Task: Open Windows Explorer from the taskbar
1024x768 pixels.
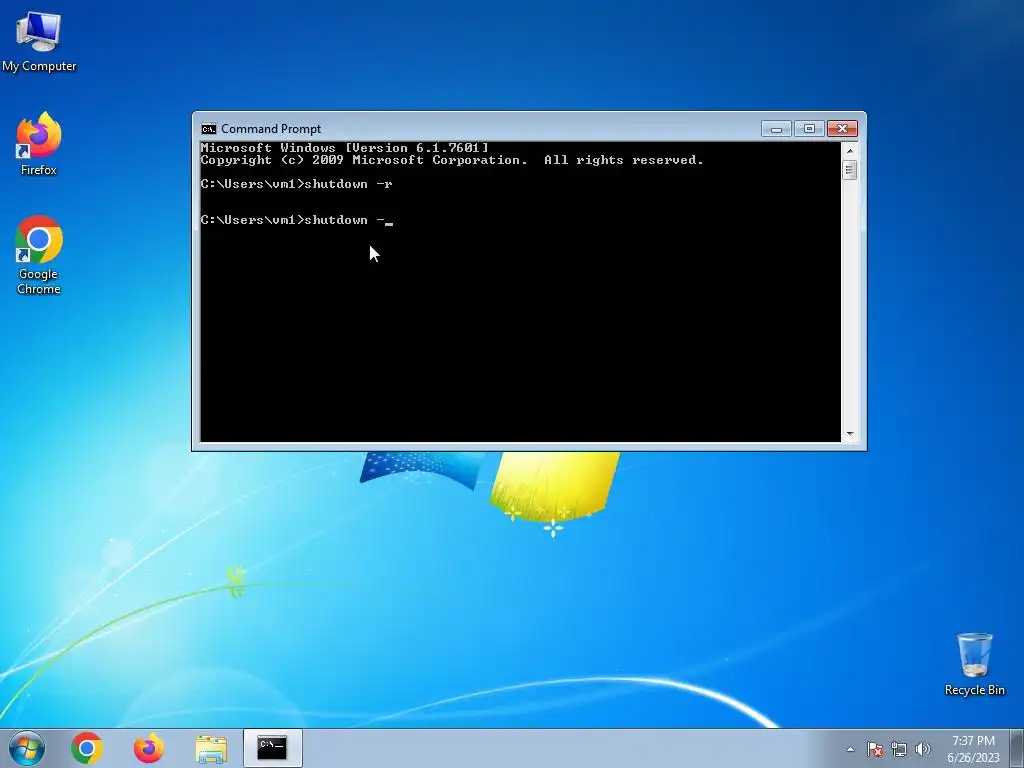Action: (x=211, y=748)
